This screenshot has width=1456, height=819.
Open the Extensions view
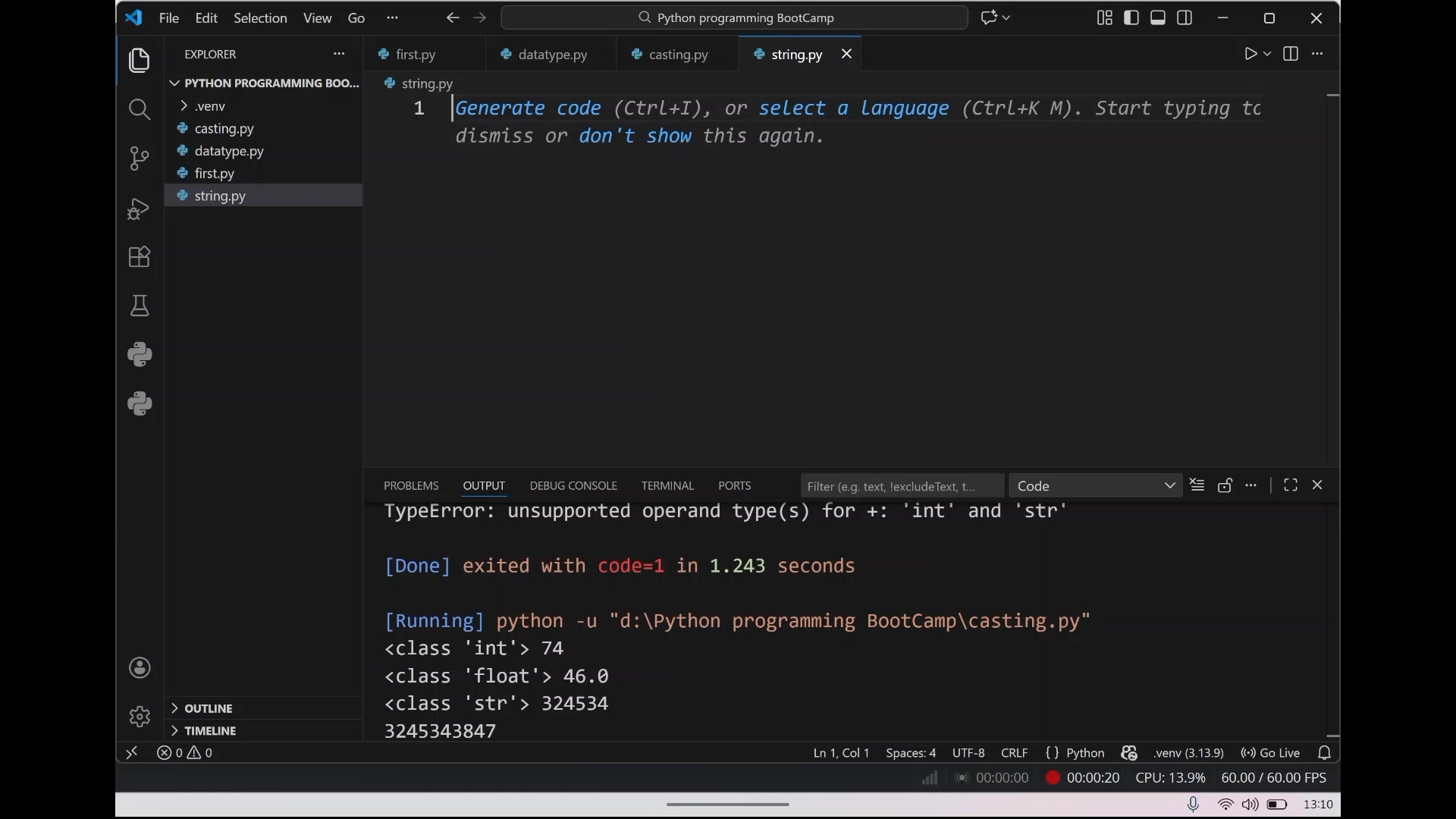tap(140, 257)
